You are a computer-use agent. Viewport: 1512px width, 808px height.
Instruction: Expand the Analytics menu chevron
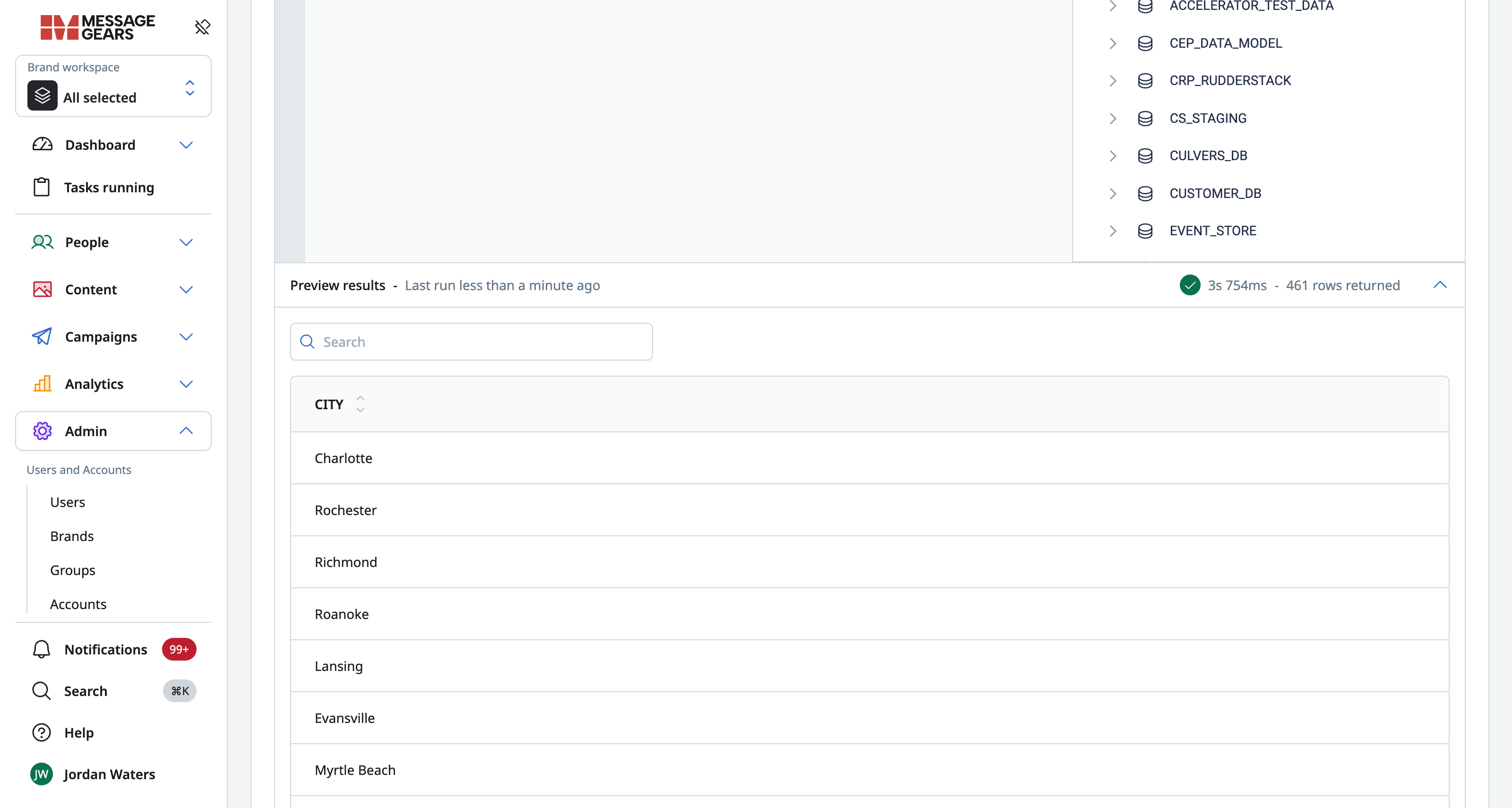(186, 384)
